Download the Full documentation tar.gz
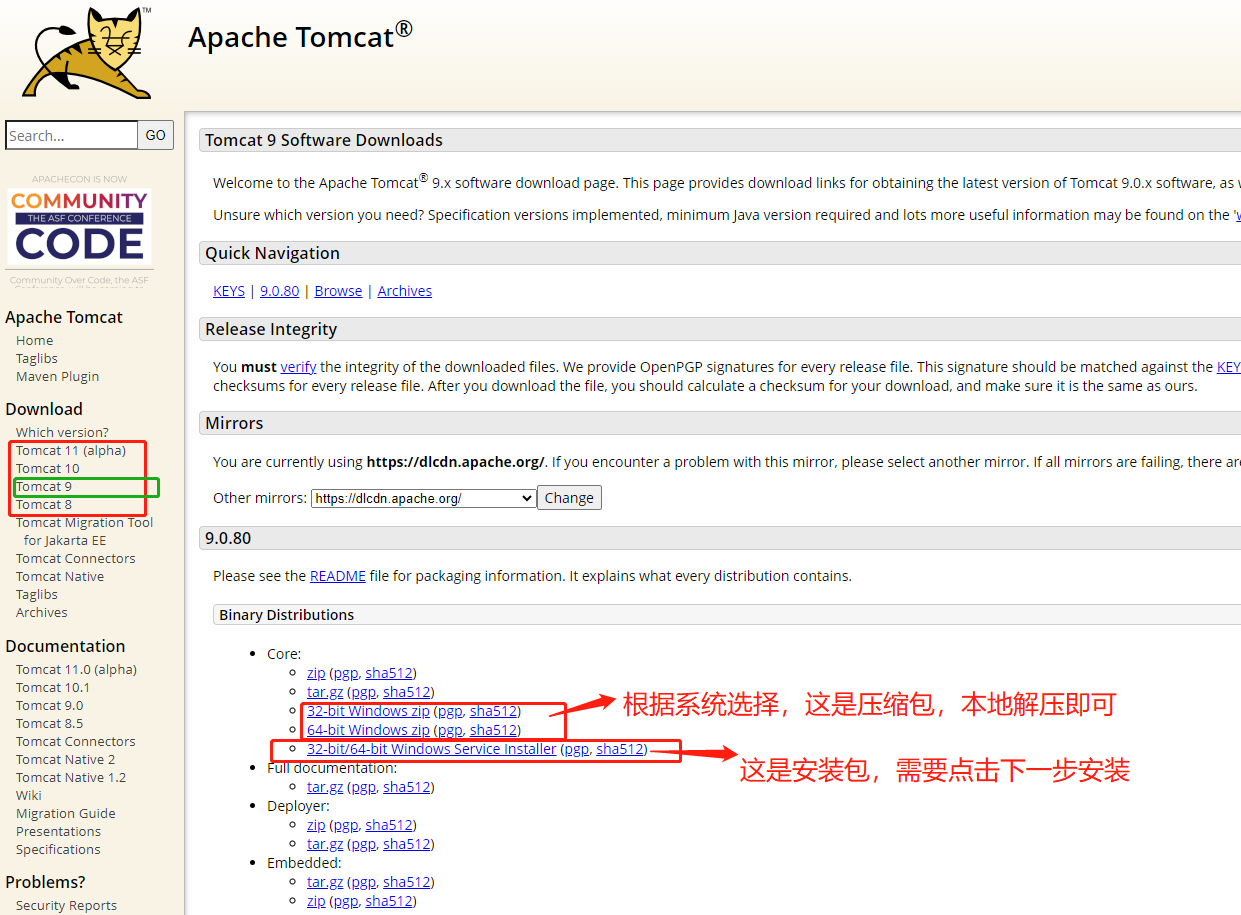The width and height of the screenshot is (1241, 915). point(325,787)
